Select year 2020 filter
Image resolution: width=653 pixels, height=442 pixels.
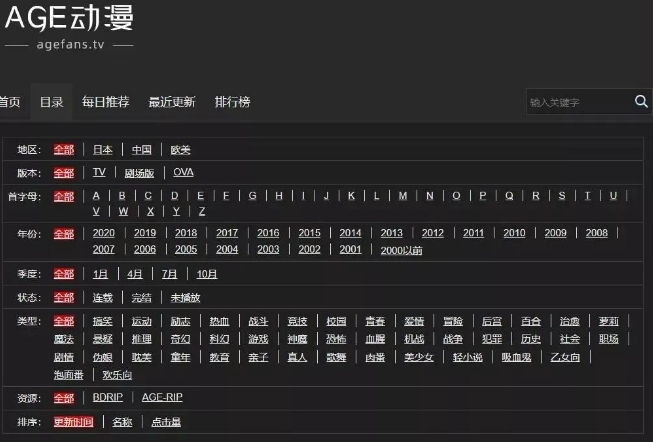(104, 233)
